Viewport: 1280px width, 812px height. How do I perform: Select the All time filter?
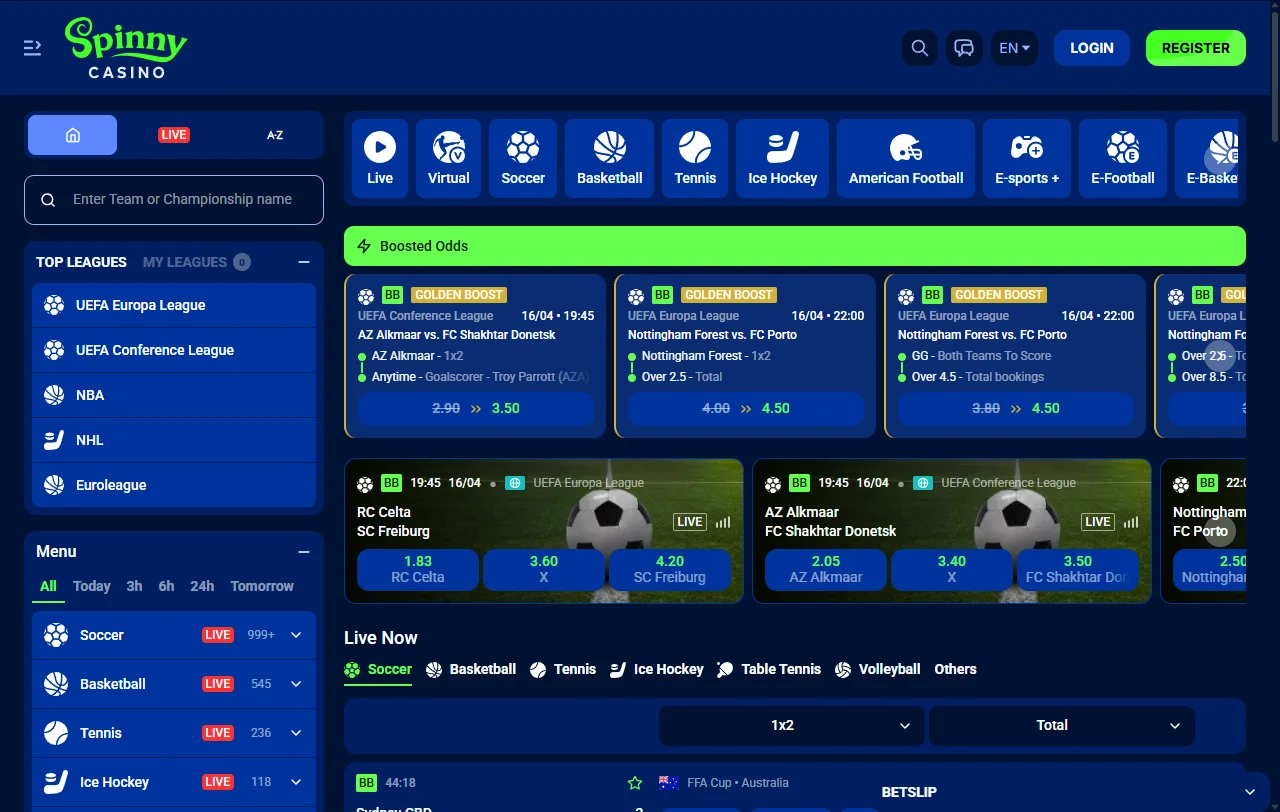(48, 586)
